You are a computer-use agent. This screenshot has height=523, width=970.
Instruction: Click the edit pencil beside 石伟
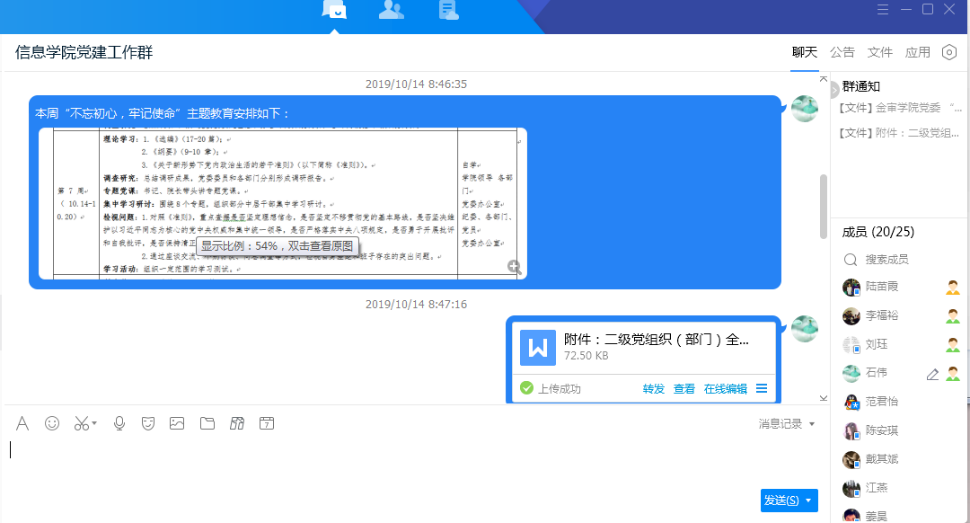(x=932, y=374)
